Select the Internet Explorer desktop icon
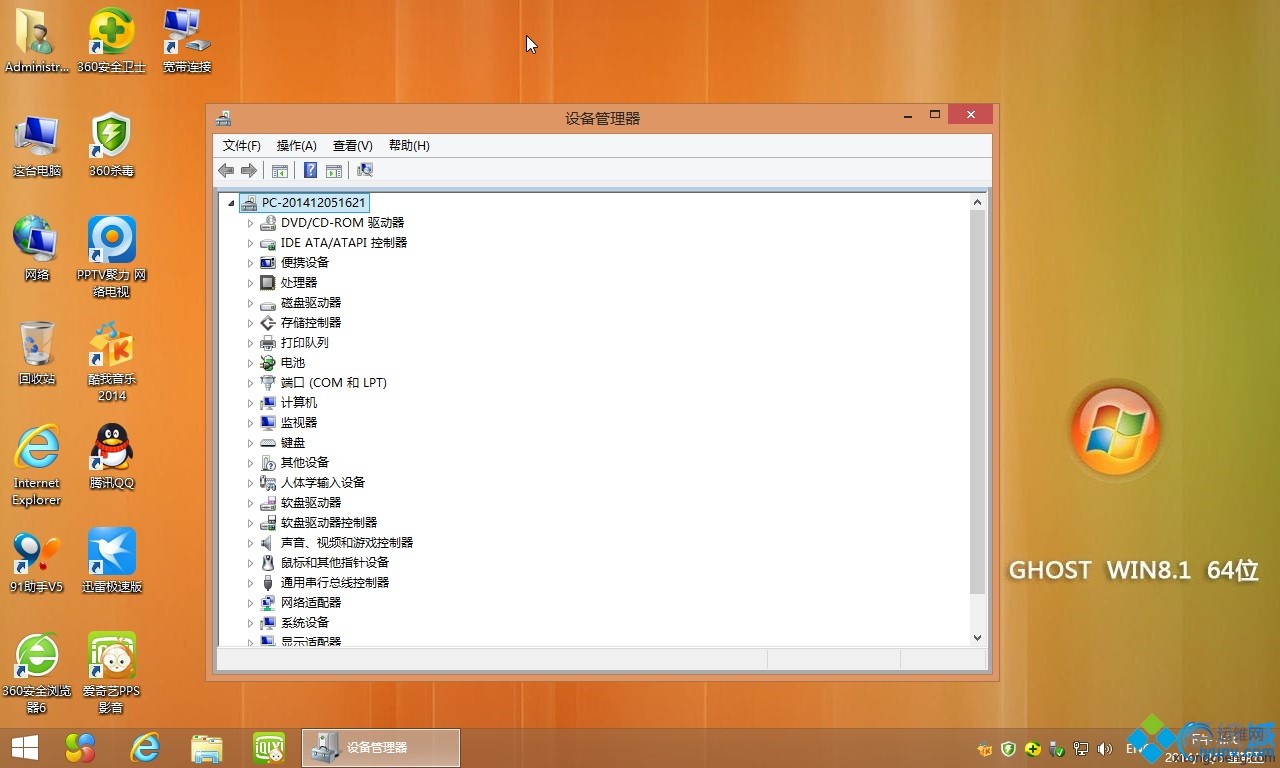 click(x=37, y=465)
